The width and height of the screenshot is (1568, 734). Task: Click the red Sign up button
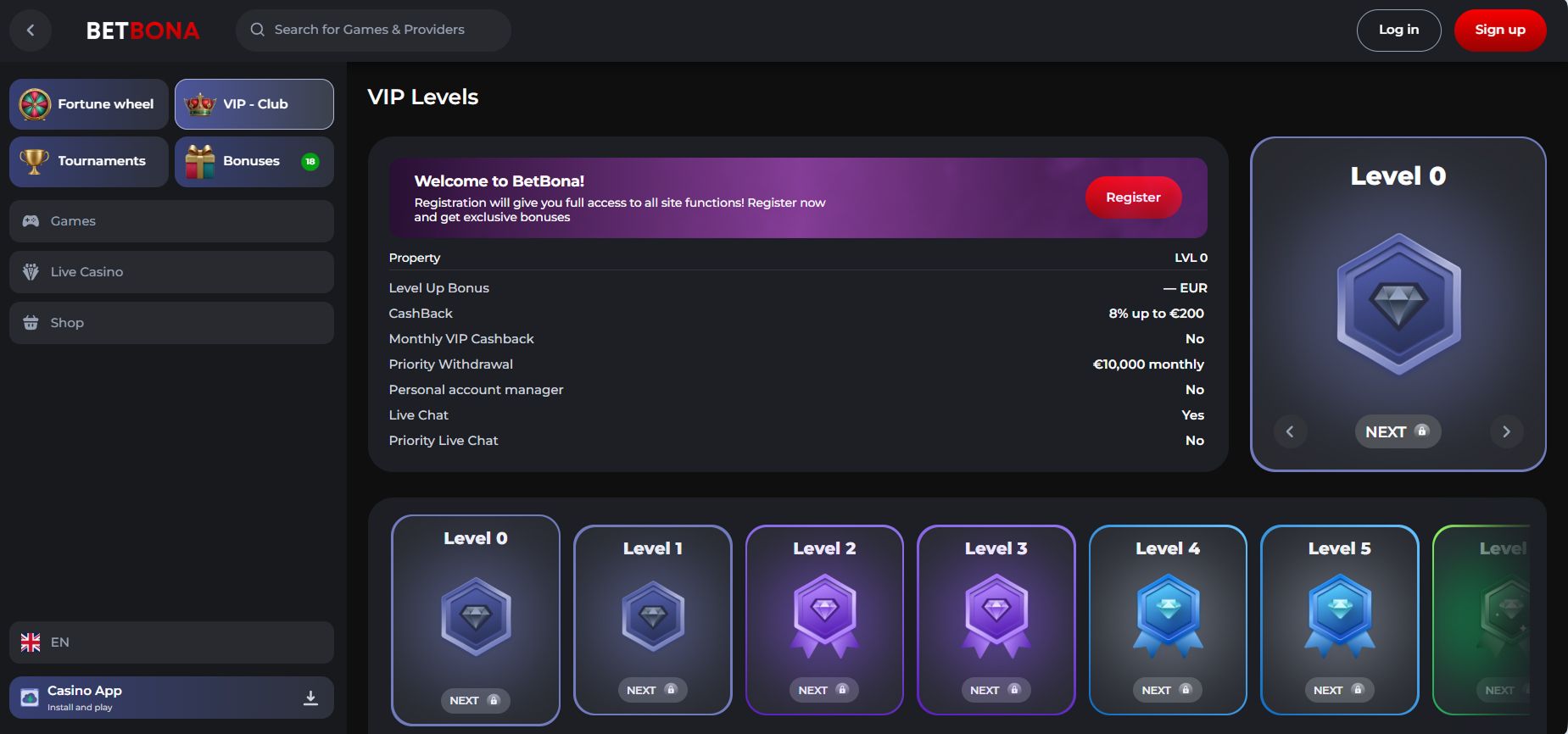(1499, 30)
